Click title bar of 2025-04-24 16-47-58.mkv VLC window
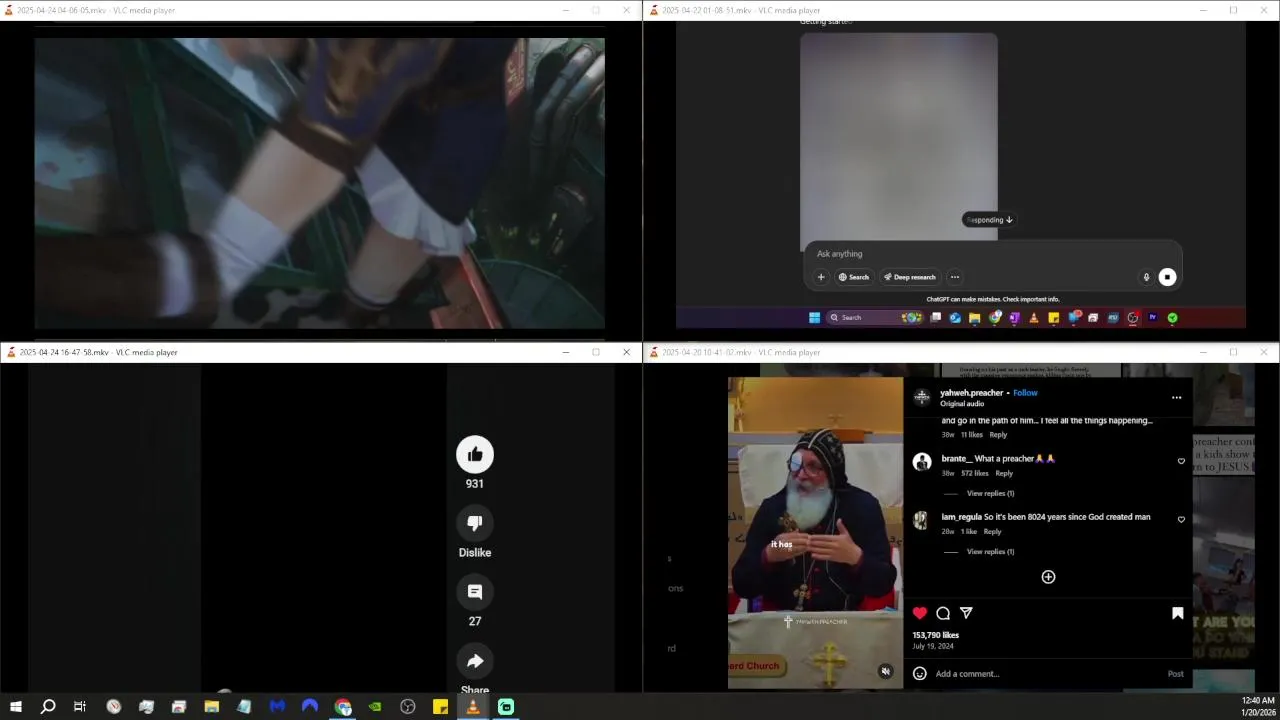 (320, 352)
